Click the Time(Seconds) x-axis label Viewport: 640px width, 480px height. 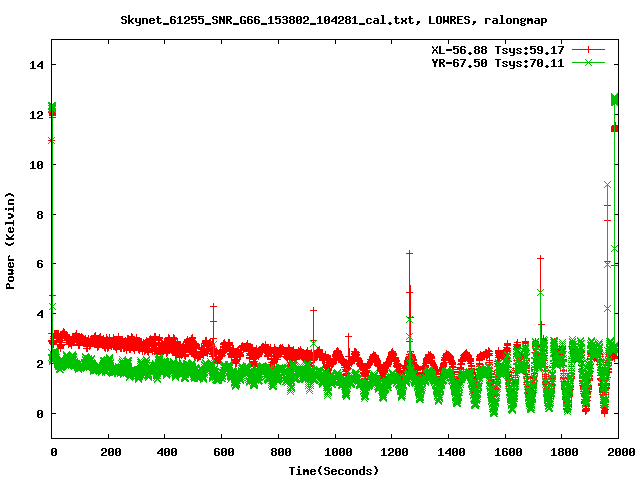coord(333,471)
